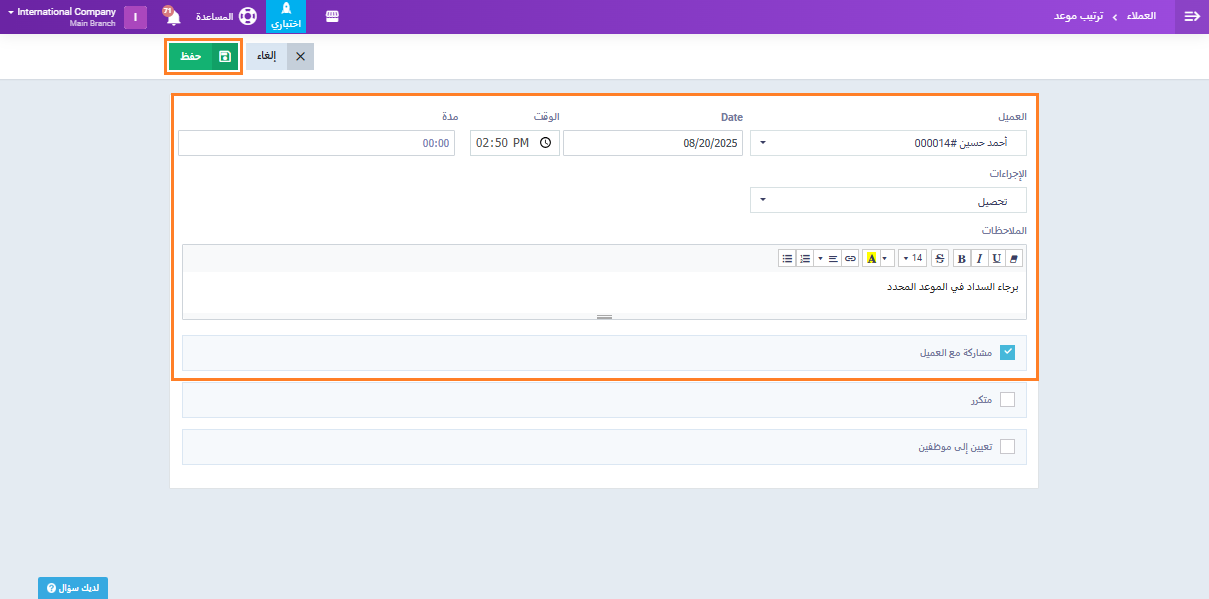Click the yellow text highlight color button
Screen dimensions: 1209x599
[x=872, y=258]
